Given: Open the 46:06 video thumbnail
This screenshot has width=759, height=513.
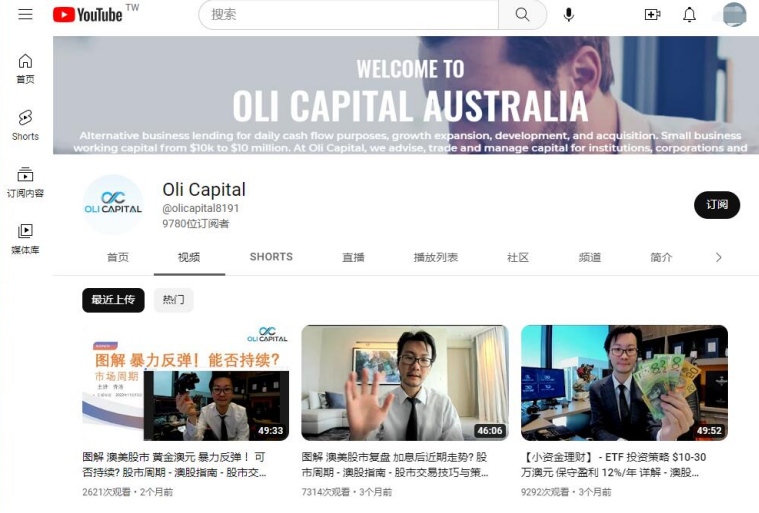Looking at the screenshot, I should [x=405, y=382].
